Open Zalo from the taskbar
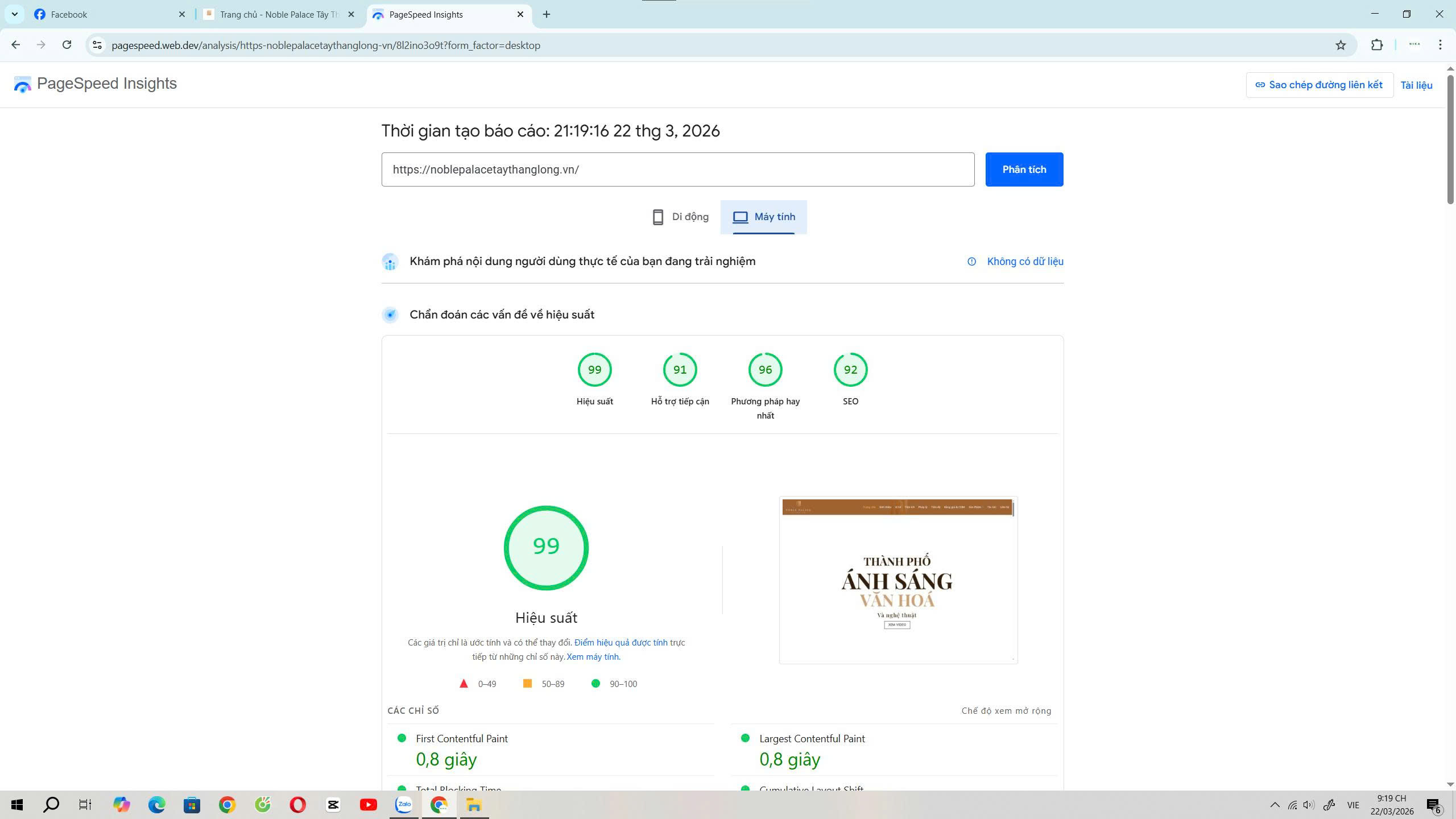The image size is (1456, 819). (x=403, y=805)
